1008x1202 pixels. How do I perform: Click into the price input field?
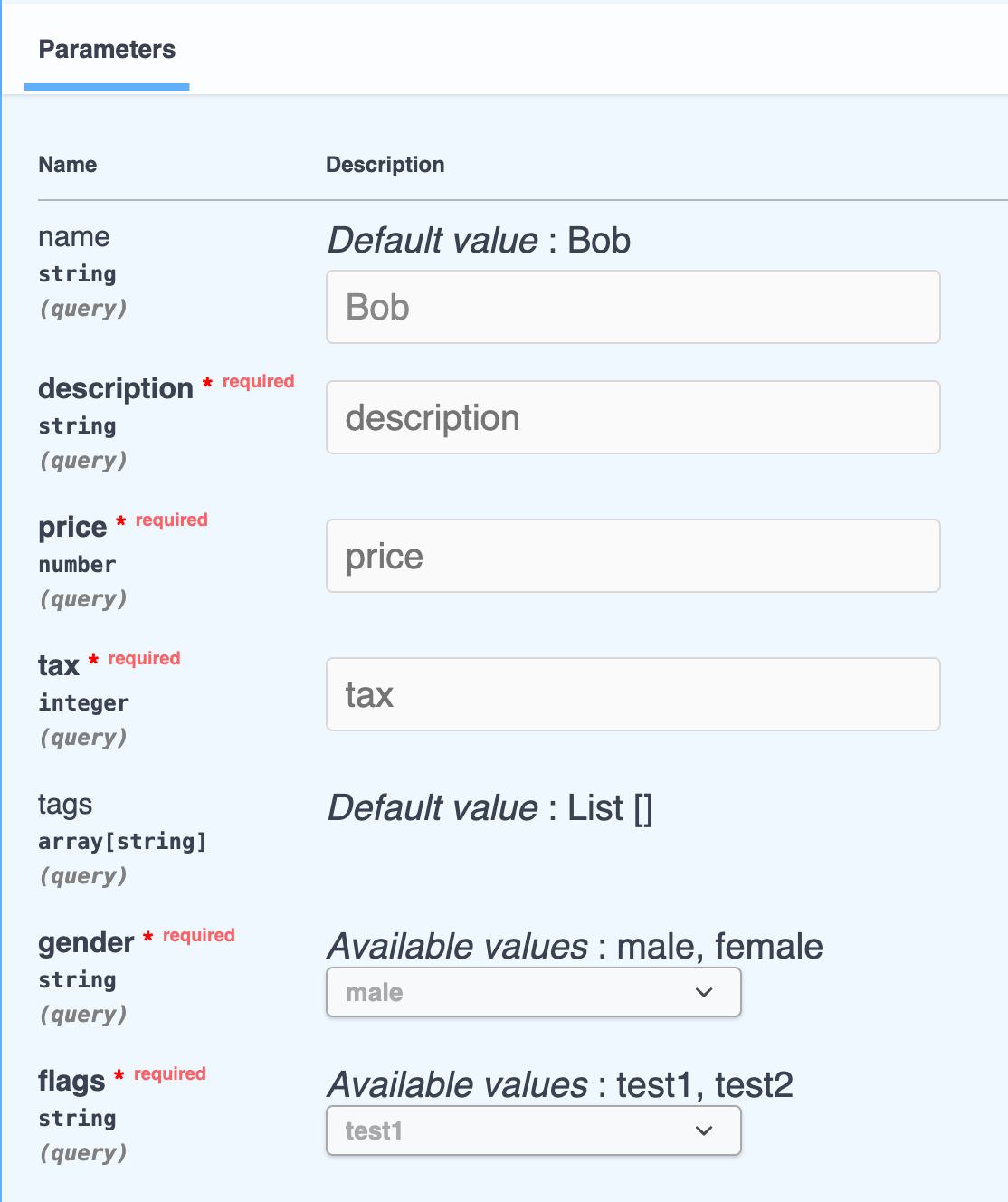[x=632, y=556]
